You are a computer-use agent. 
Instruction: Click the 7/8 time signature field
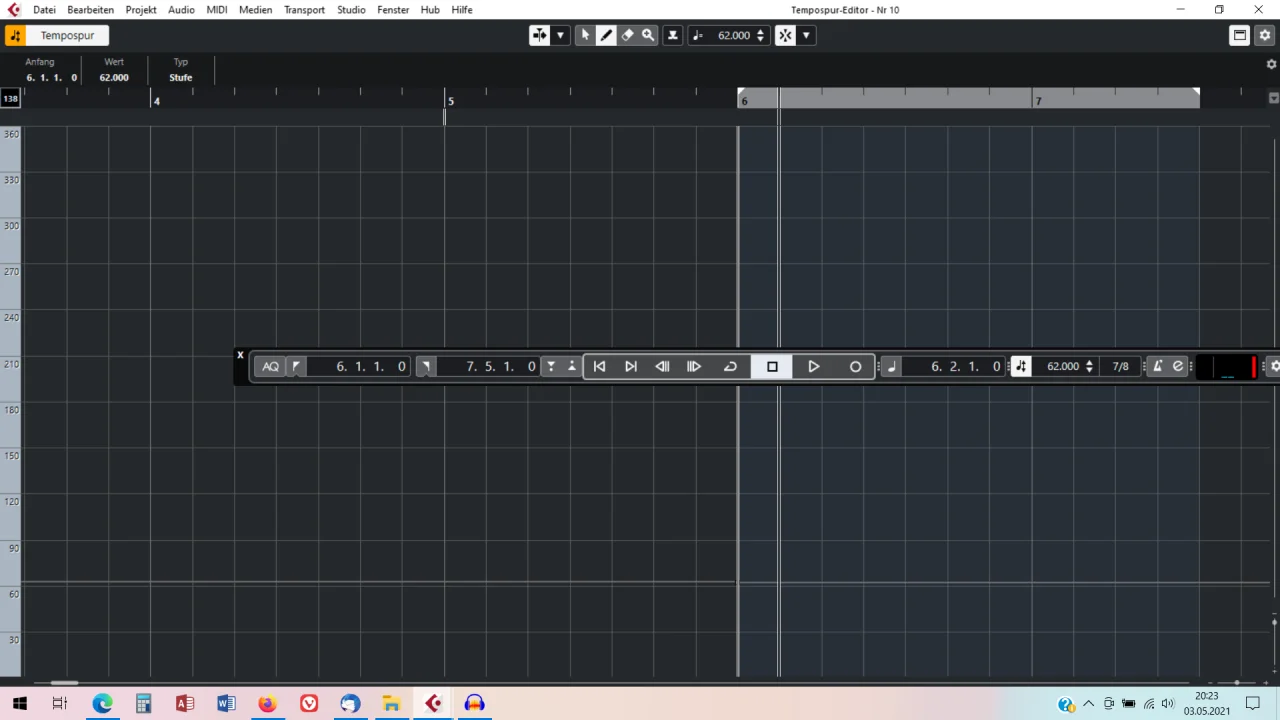coord(1121,366)
